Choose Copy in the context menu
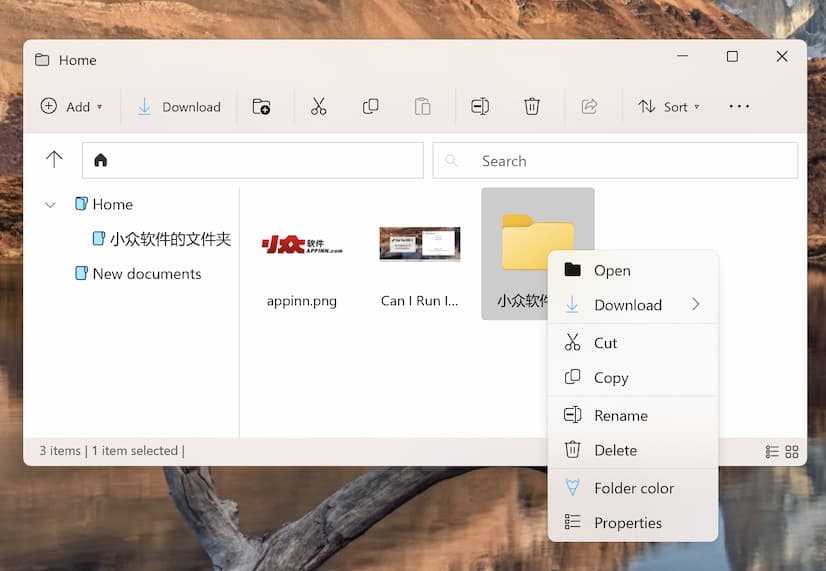 pos(633,378)
